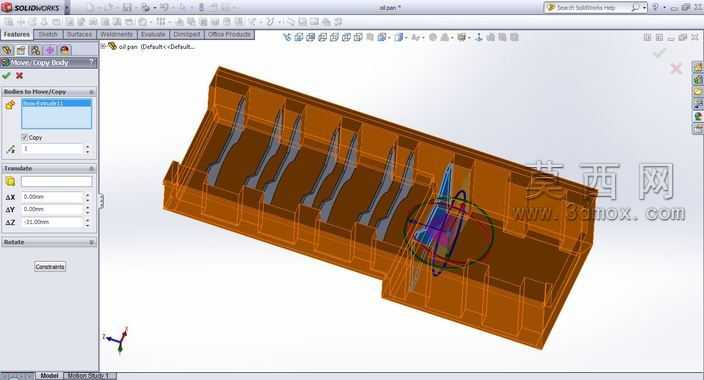Switch to the Features tab
This screenshot has height=380, width=704.
pos(17,35)
